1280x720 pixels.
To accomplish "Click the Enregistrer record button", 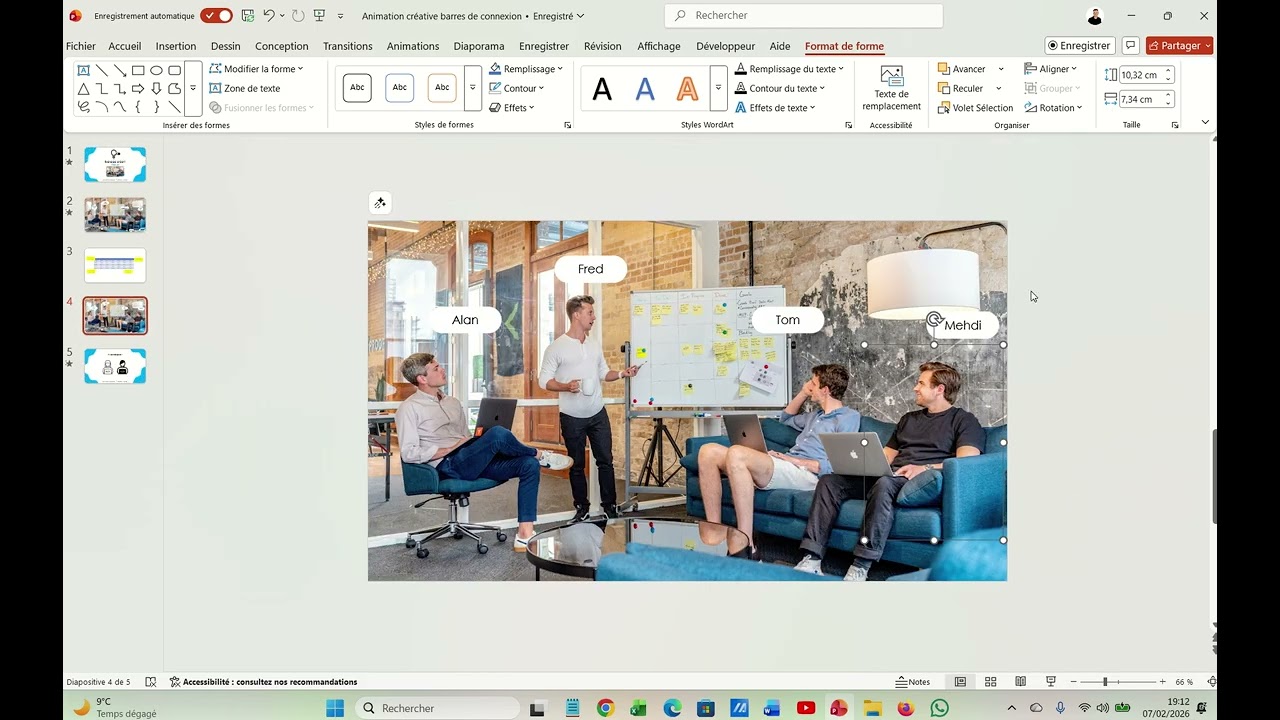I will pyautogui.click(x=1079, y=46).
